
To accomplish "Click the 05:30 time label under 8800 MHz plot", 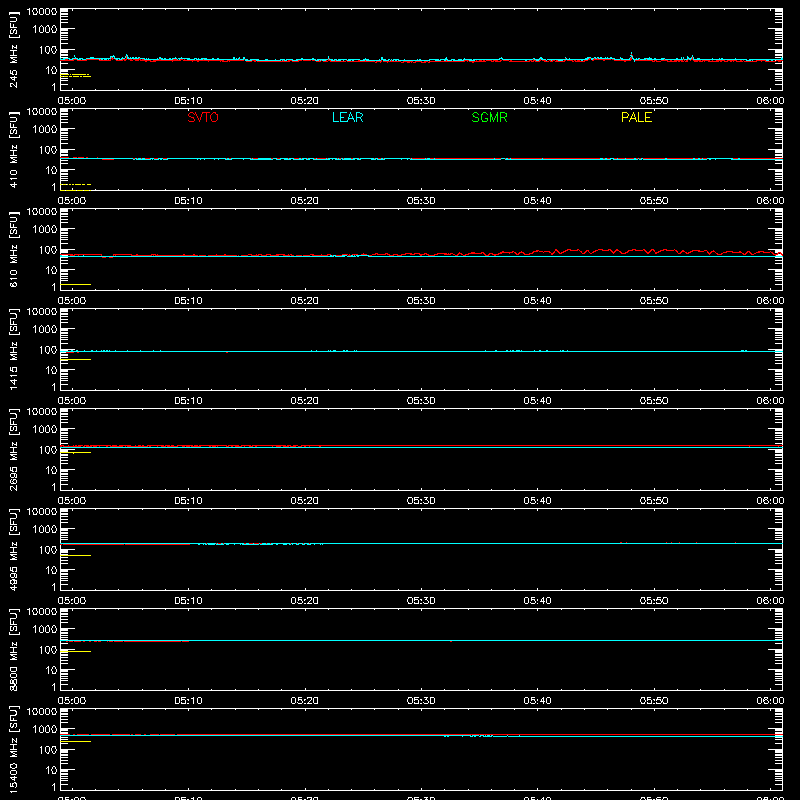I will click(x=421, y=701).
